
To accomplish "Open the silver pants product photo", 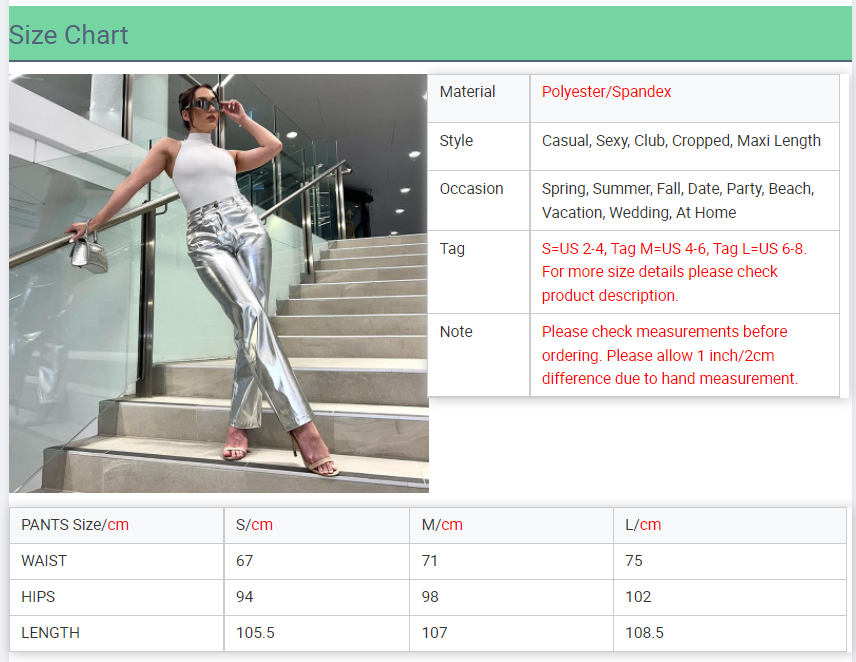I will coord(219,283).
